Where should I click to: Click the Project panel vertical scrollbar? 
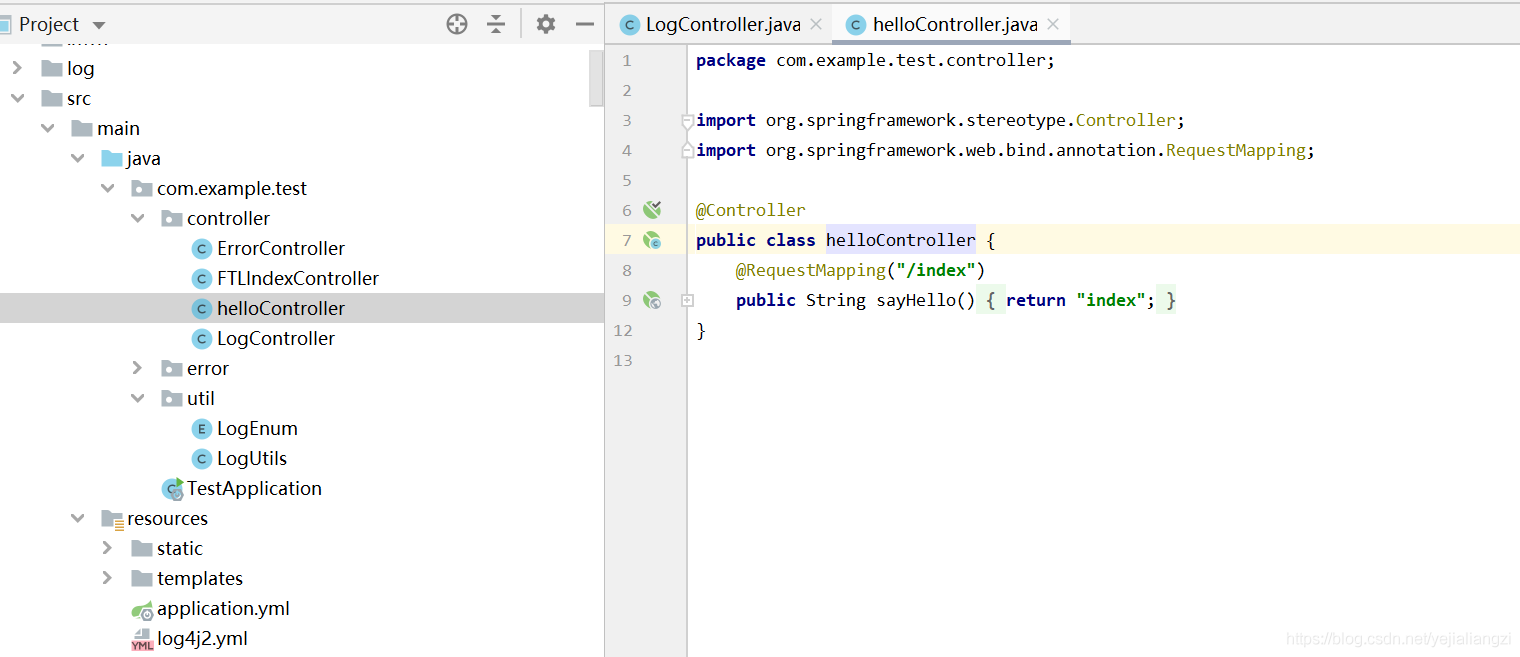click(596, 78)
